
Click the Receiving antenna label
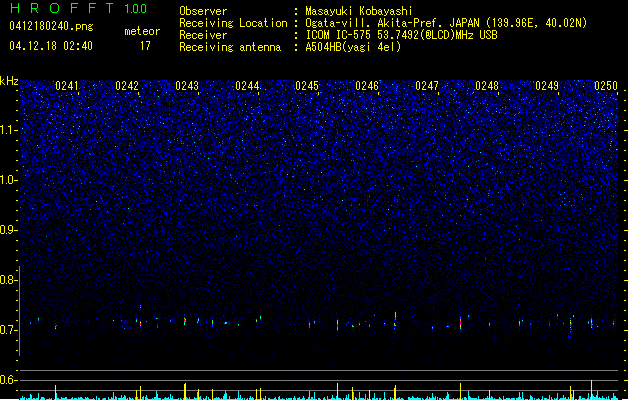click(x=230, y=47)
